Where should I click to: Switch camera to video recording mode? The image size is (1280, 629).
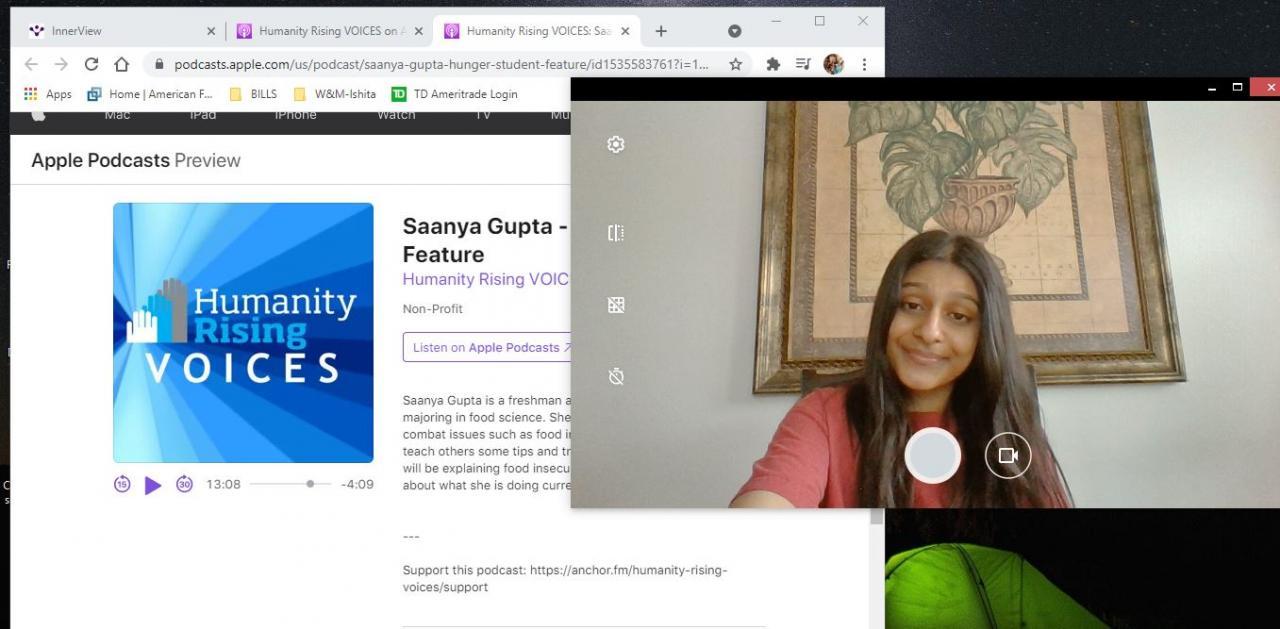click(x=1008, y=456)
